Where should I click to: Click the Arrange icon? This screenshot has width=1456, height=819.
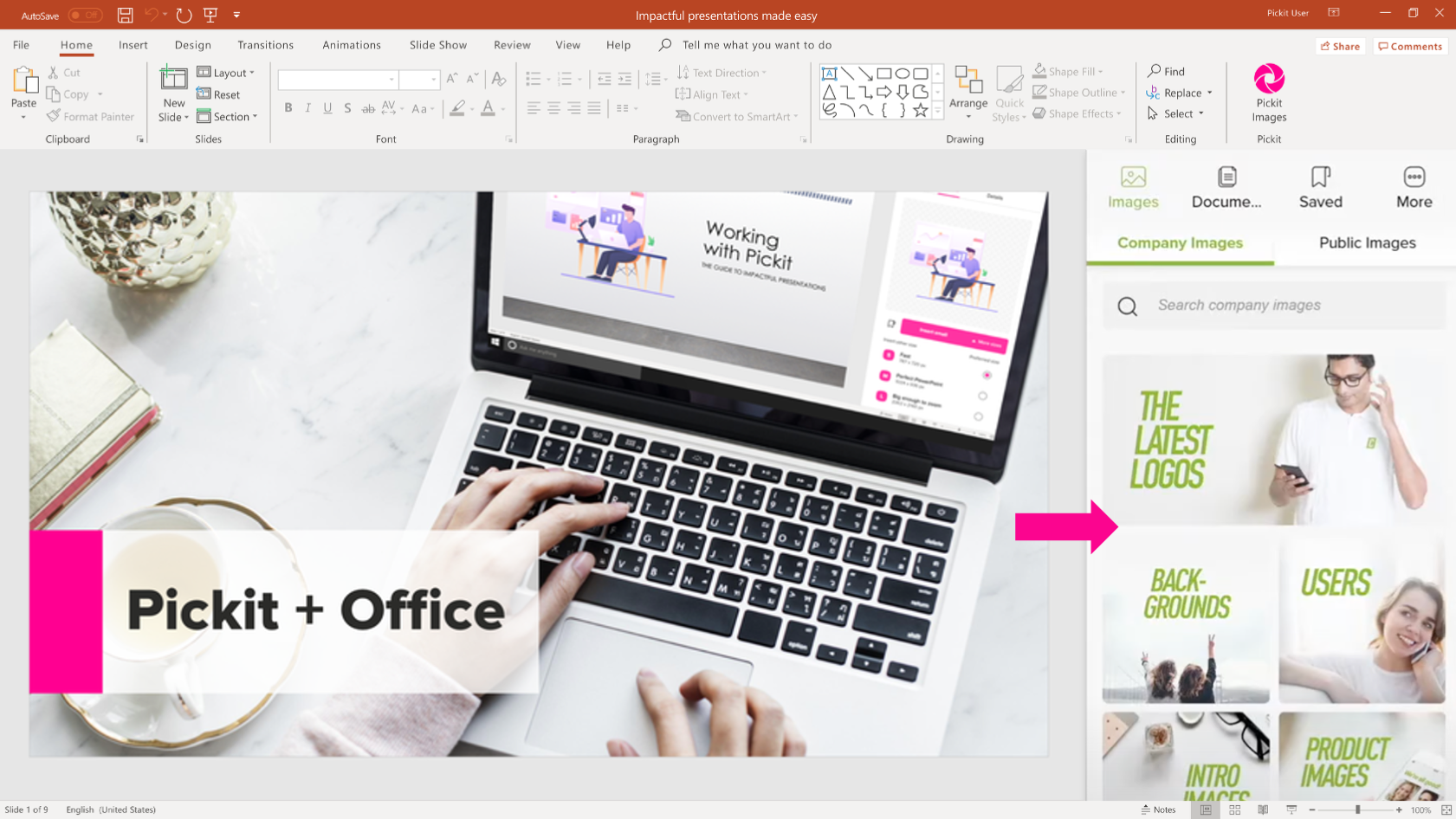[x=968, y=81]
